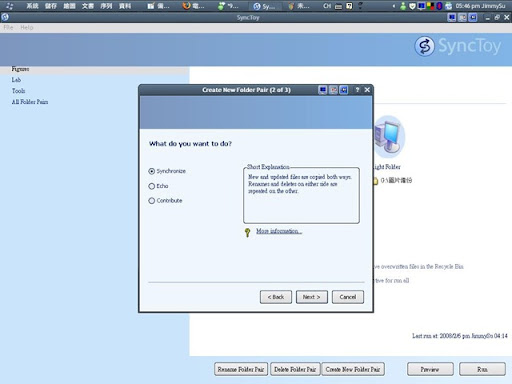
Task: Show All Folder Pairs
Action: [30, 102]
